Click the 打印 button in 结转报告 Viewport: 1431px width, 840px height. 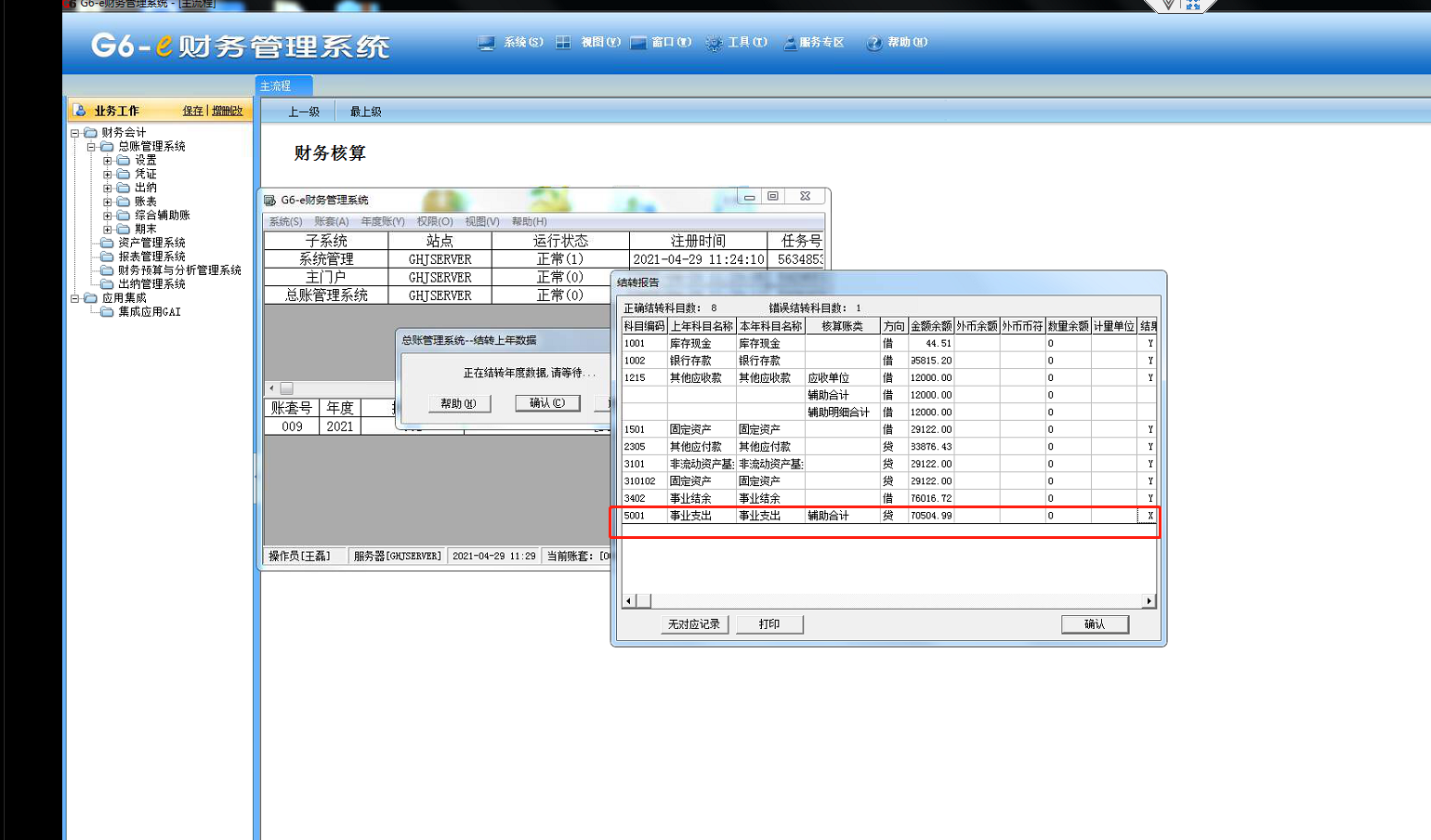coord(769,624)
